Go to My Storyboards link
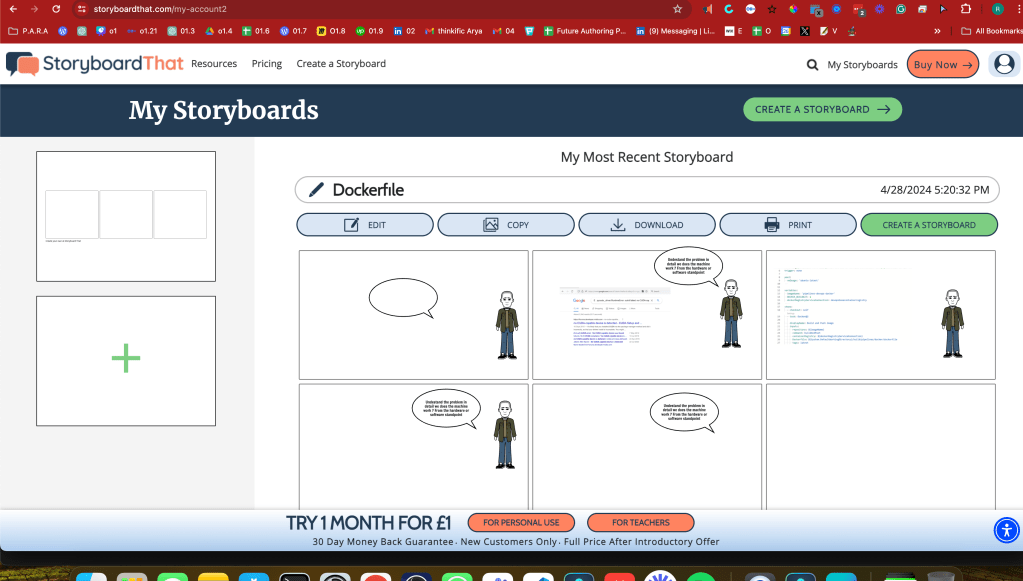 (863, 65)
